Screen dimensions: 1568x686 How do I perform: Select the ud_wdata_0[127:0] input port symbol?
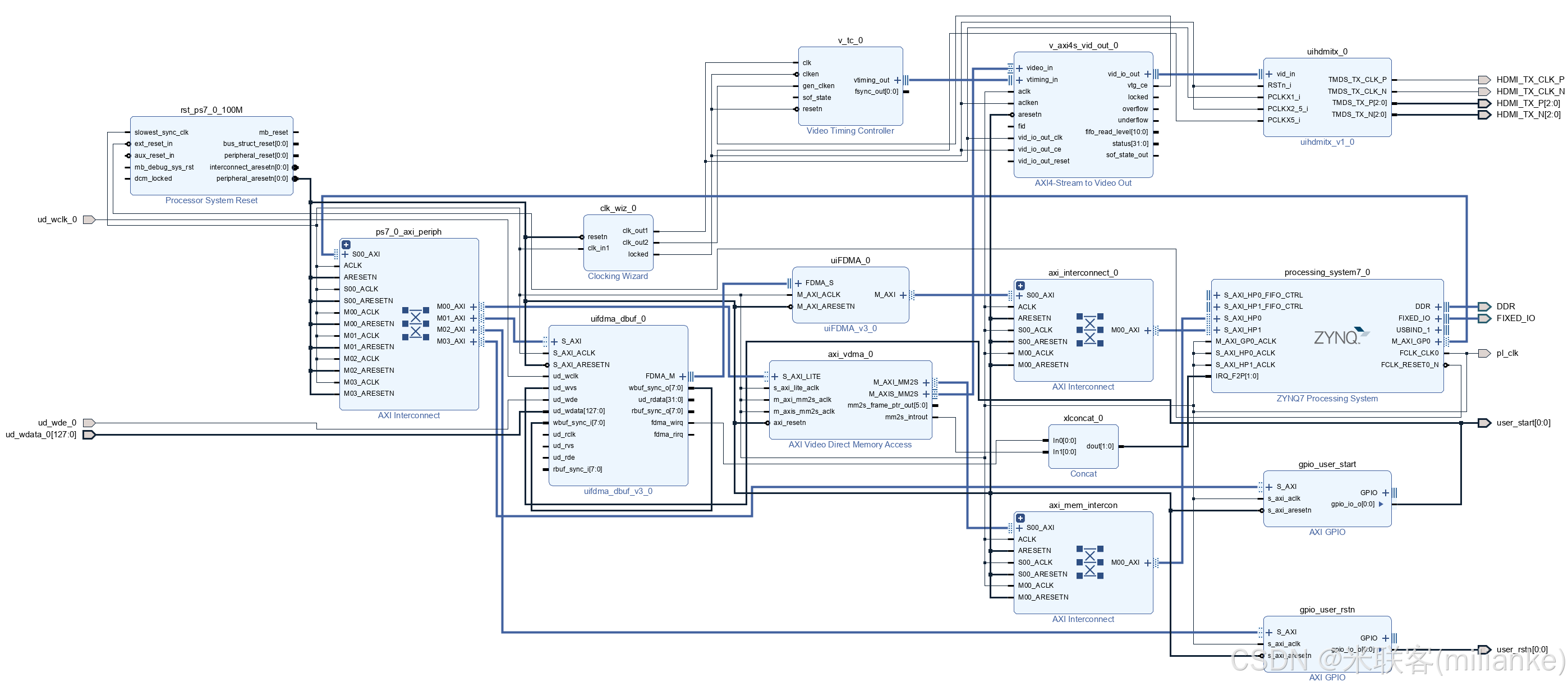pos(89,435)
